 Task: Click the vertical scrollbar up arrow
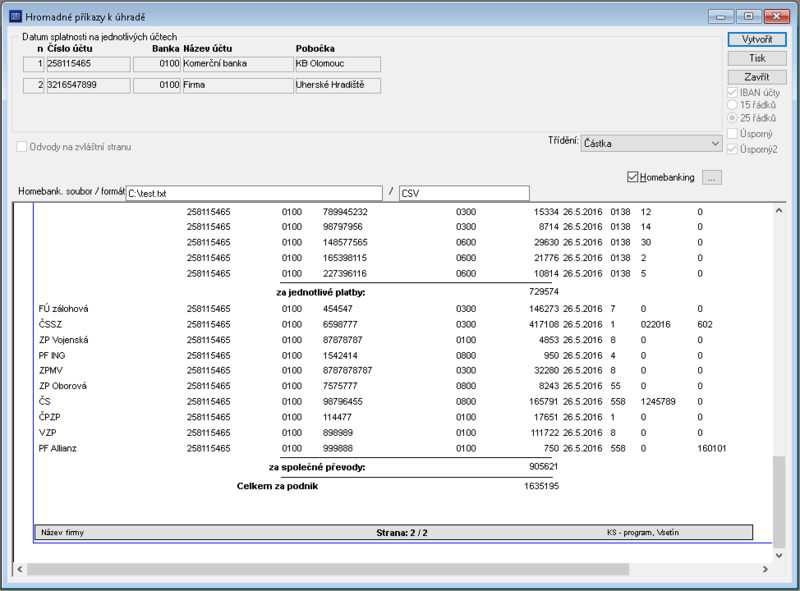click(779, 210)
